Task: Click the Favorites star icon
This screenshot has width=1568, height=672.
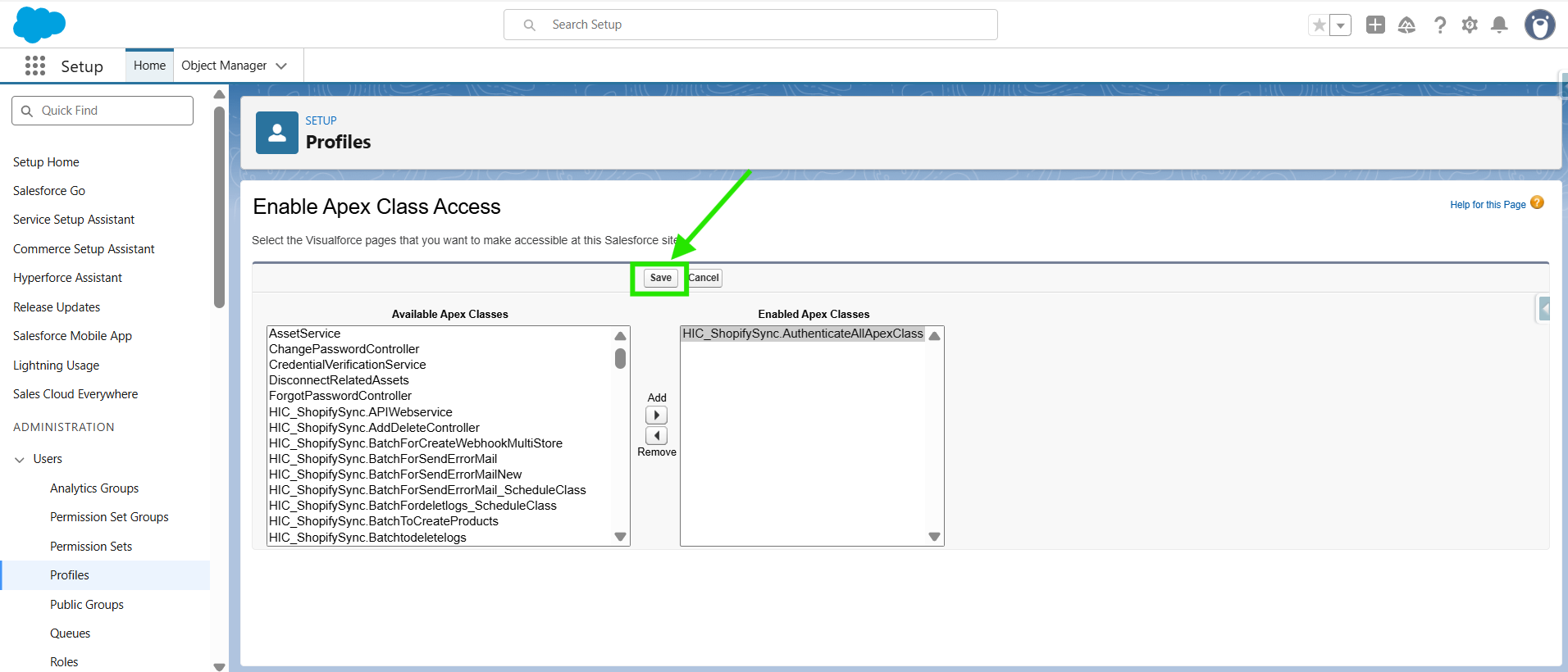Action: click(1319, 25)
